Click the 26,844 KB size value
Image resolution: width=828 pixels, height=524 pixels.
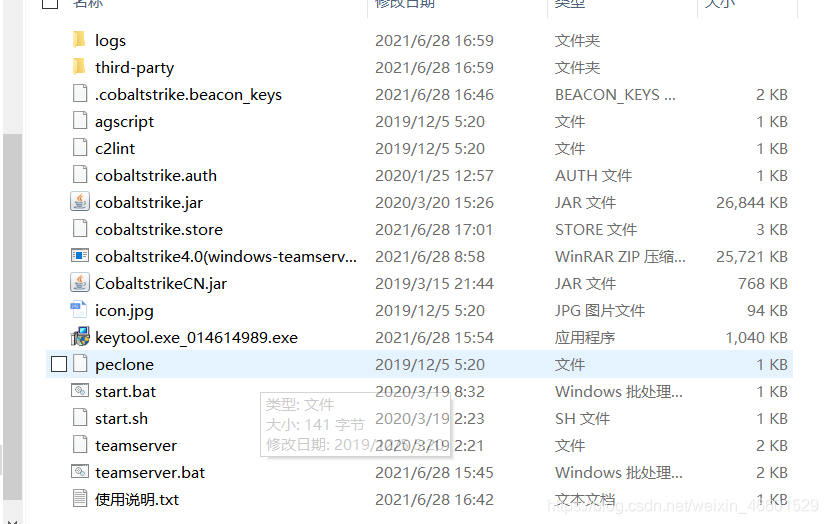(x=752, y=203)
